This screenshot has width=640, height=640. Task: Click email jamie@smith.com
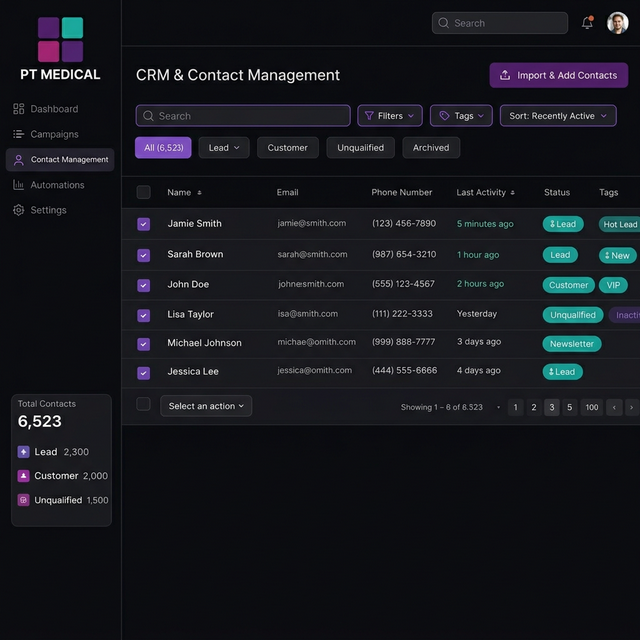312,223
